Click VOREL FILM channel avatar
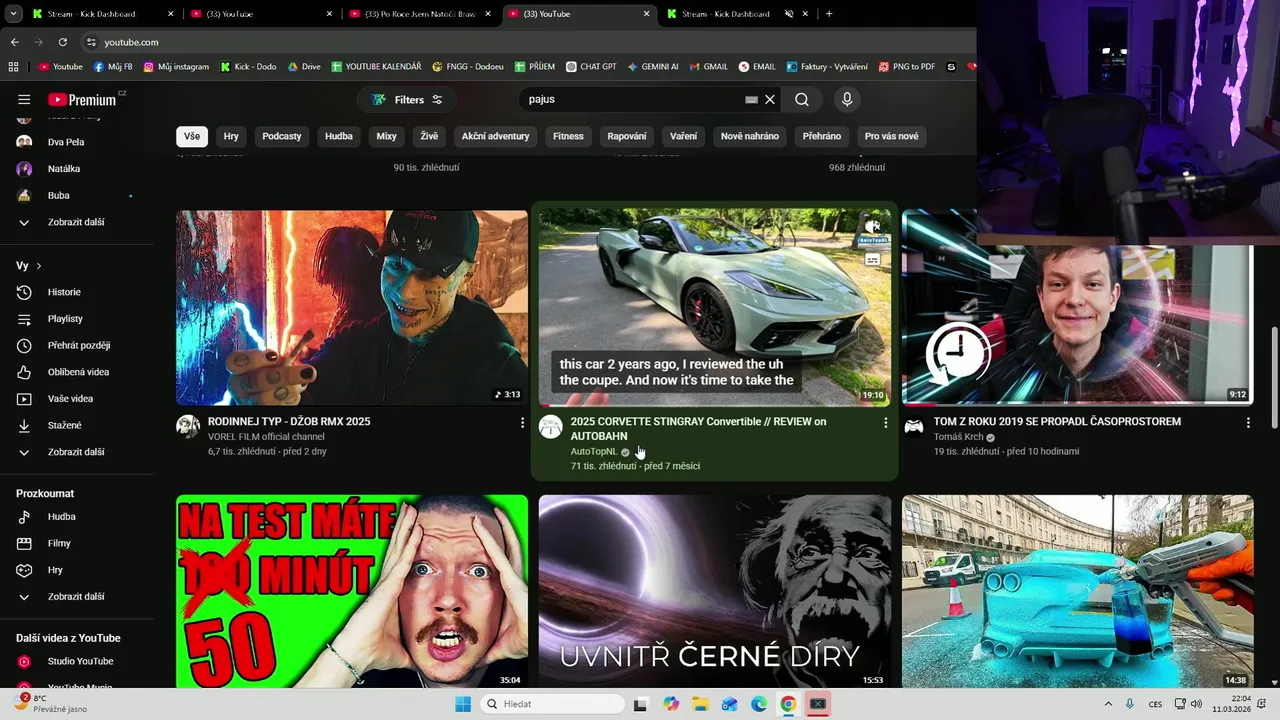Viewport: 1280px width, 720px height. tap(188, 427)
